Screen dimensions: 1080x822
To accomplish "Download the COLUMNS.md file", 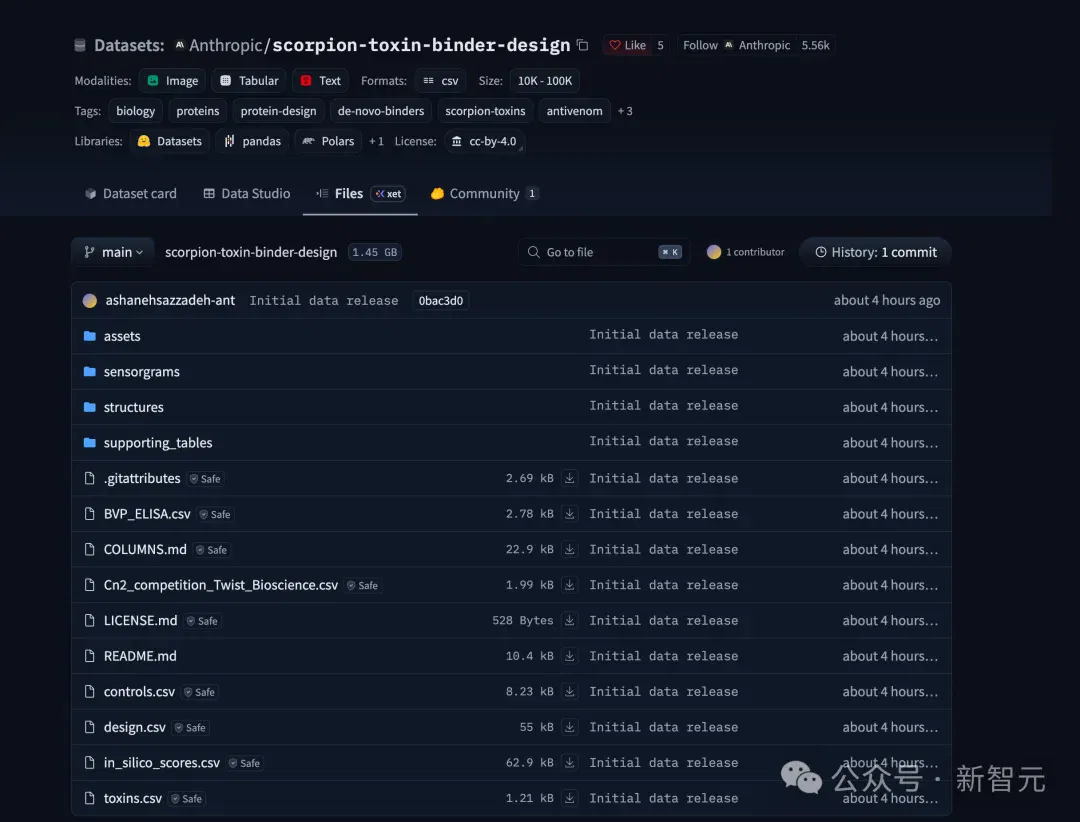I will (x=569, y=549).
